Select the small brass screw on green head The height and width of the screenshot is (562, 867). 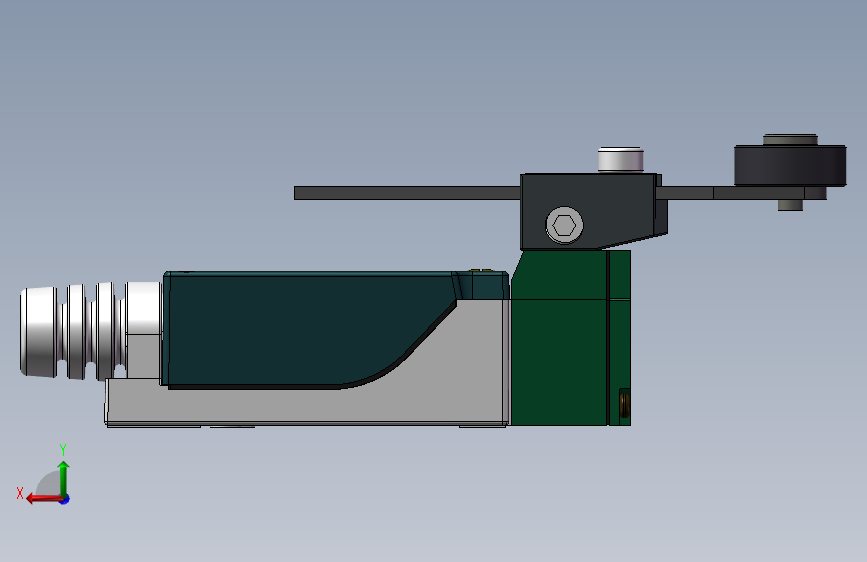click(624, 403)
